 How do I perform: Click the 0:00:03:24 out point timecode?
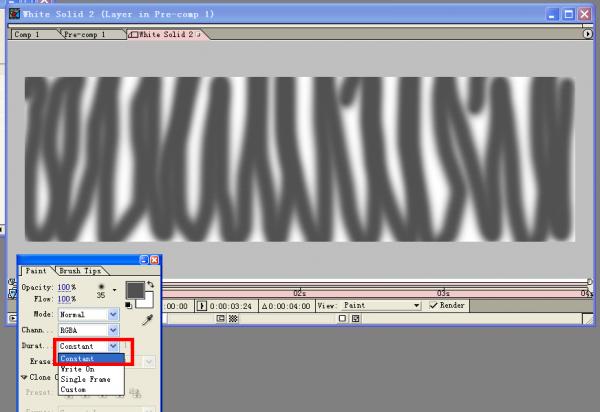coord(231,306)
